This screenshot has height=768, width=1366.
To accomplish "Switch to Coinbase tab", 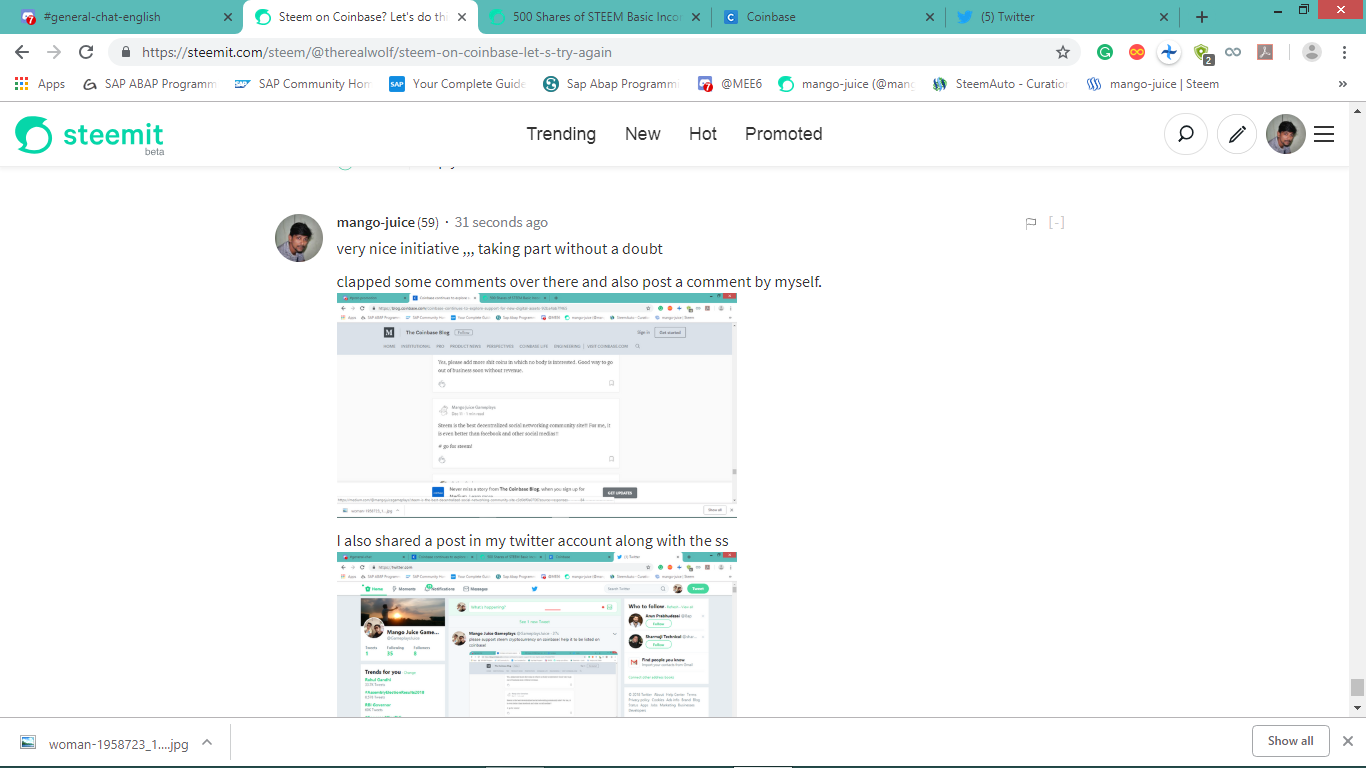I will coord(828,17).
